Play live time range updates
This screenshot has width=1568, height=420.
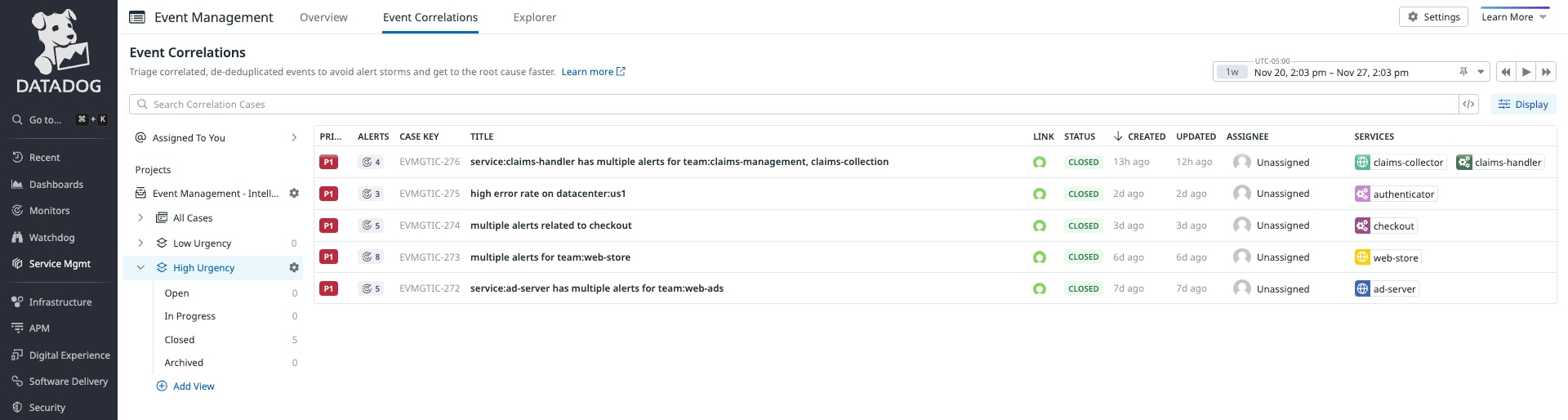(x=1526, y=72)
